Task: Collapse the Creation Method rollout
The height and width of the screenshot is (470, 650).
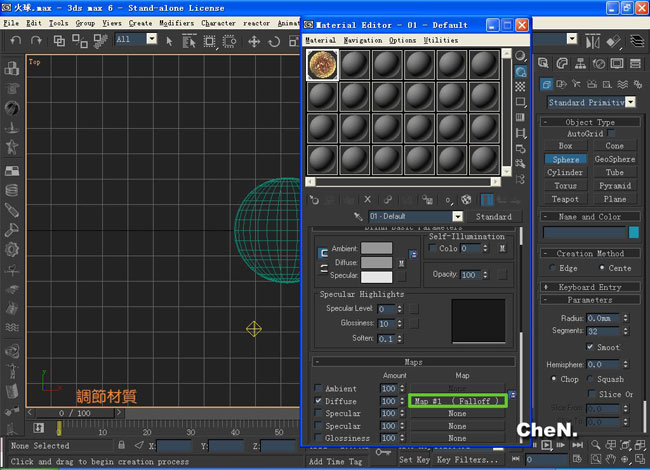Action: 590,253
